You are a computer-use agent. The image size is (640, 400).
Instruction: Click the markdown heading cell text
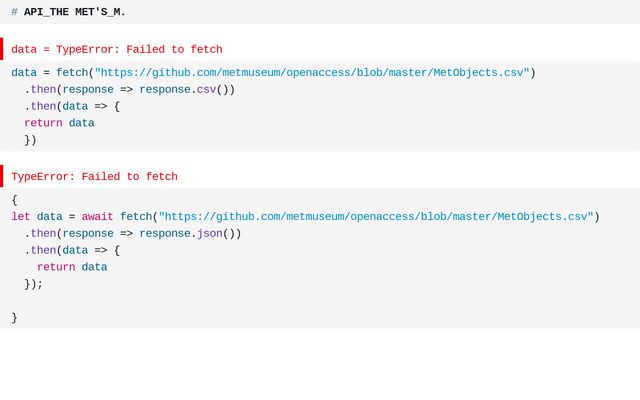tap(75, 12)
